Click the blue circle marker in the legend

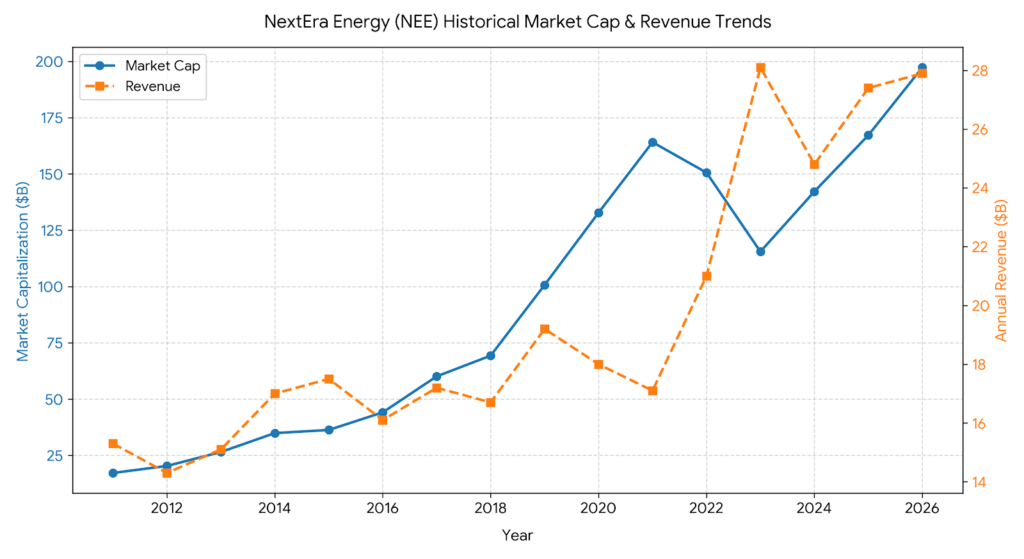tap(100, 65)
